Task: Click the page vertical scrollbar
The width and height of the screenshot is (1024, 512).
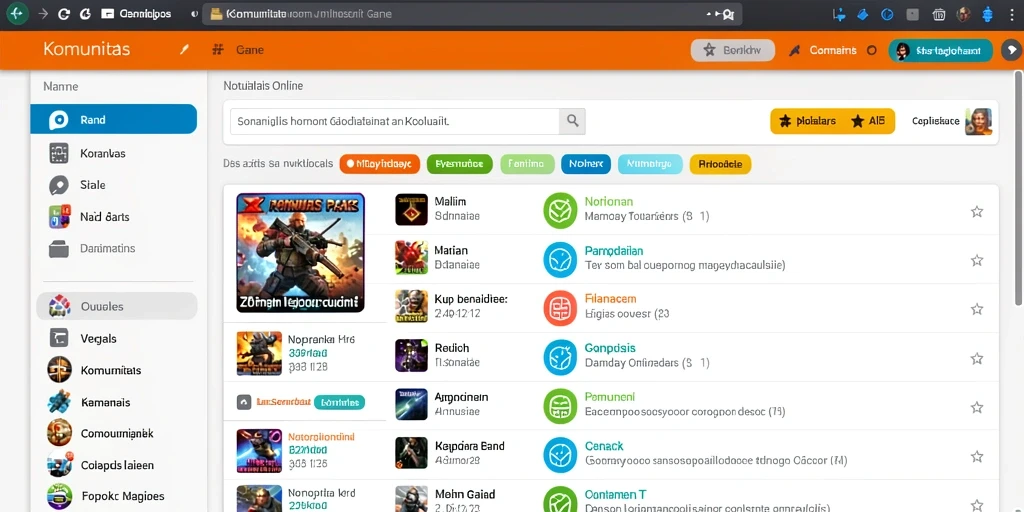Action: point(1019,189)
